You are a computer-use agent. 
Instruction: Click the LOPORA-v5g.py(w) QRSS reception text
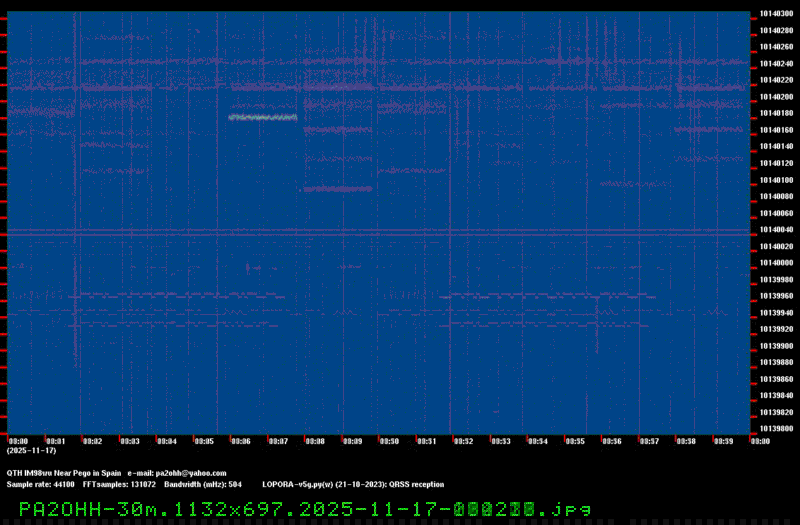pyautogui.click(x=352, y=484)
